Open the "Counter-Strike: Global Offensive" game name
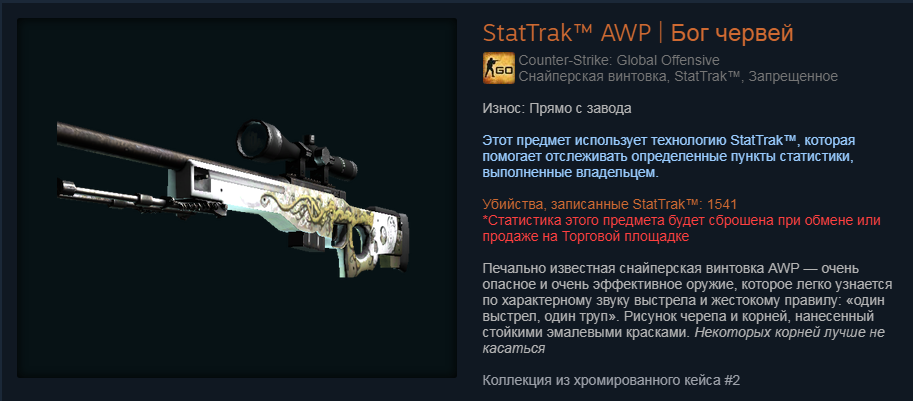913x401 pixels. click(619, 60)
